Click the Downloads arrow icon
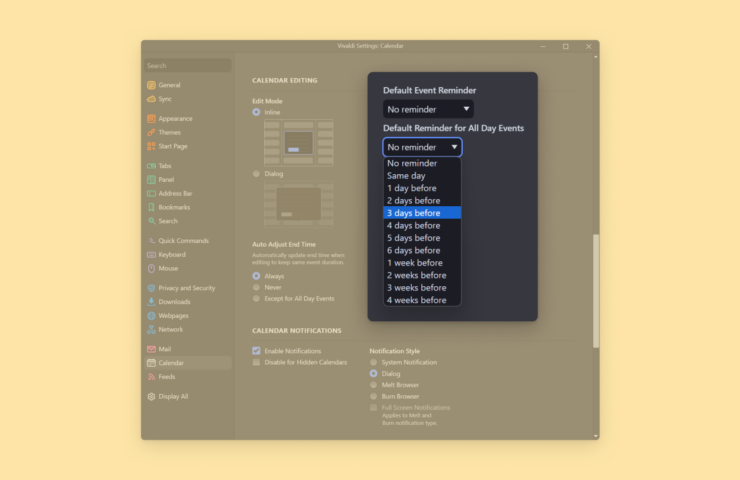 (x=151, y=302)
